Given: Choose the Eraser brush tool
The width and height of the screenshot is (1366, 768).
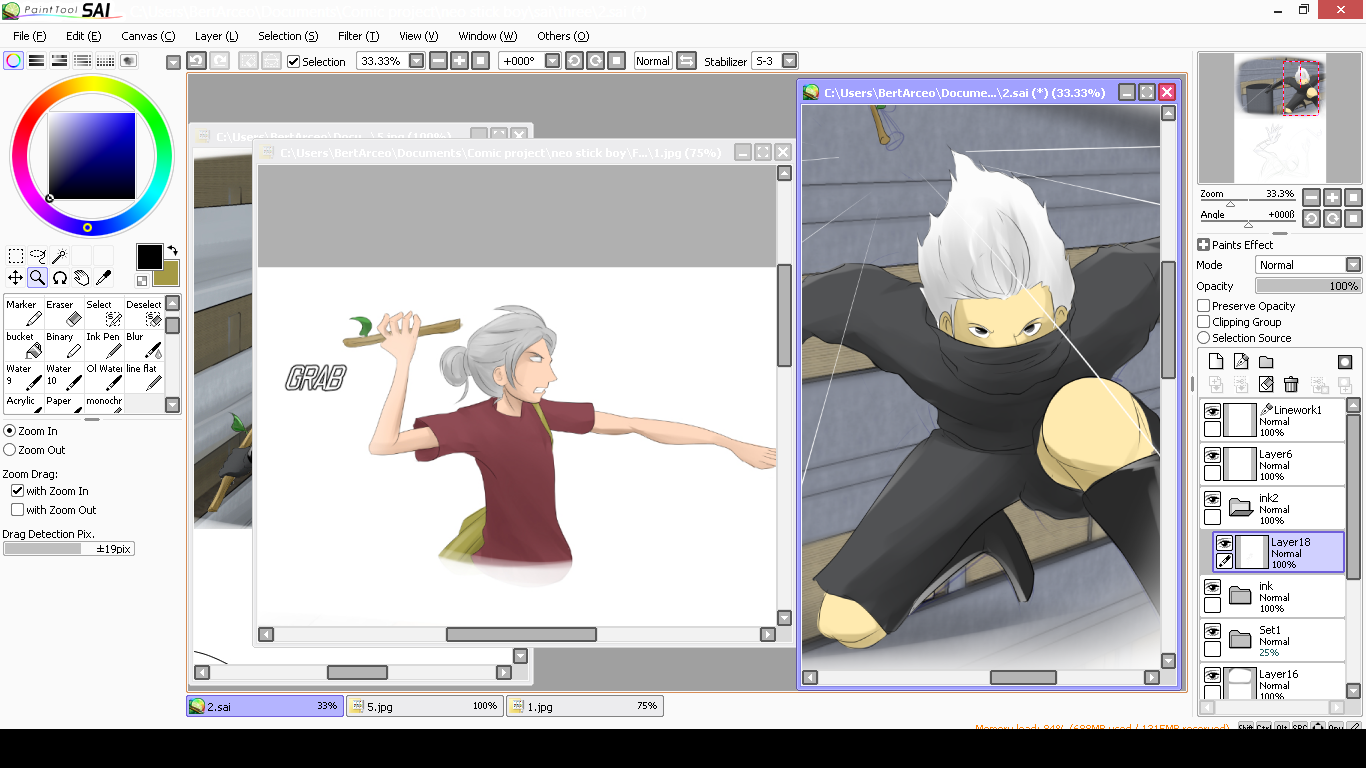Looking at the screenshot, I should click(63, 313).
